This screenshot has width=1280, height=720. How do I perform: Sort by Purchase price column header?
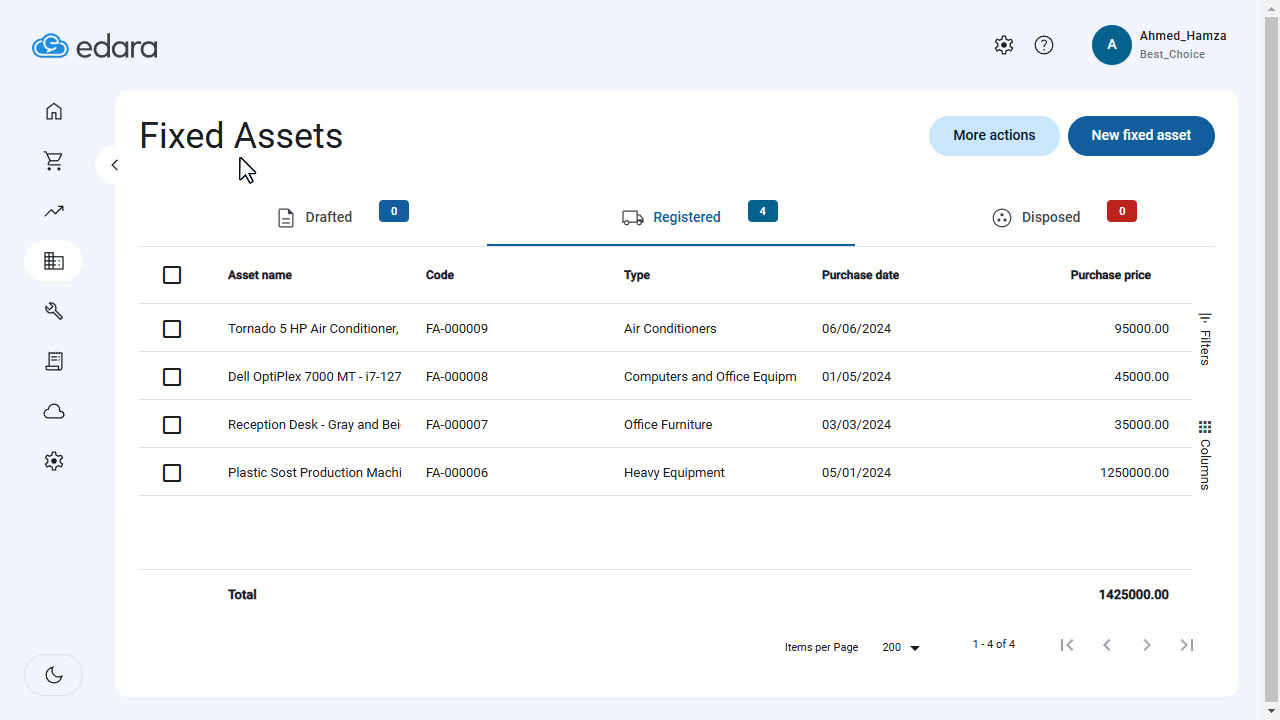click(x=1110, y=275)
